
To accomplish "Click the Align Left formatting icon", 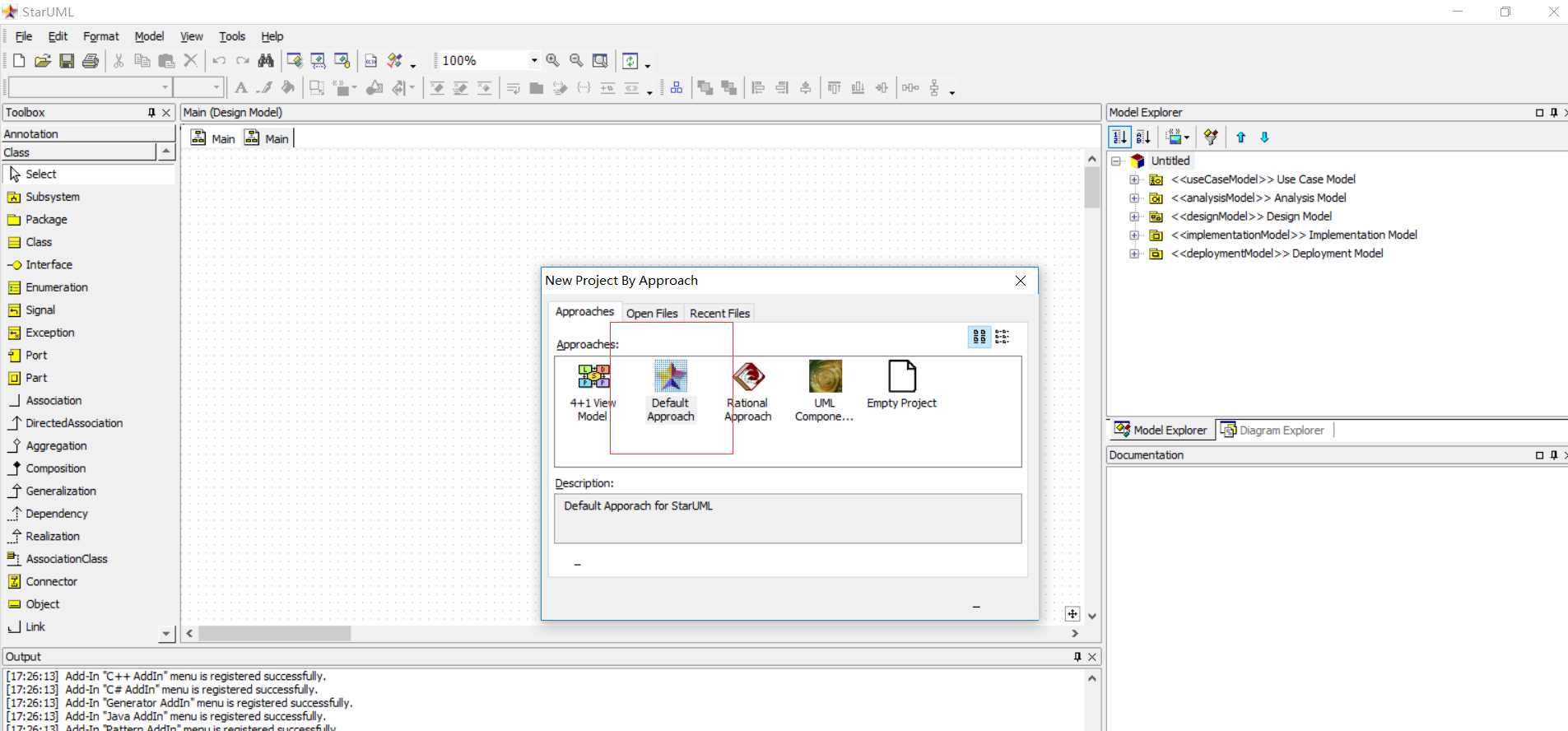I will [759, 88].
